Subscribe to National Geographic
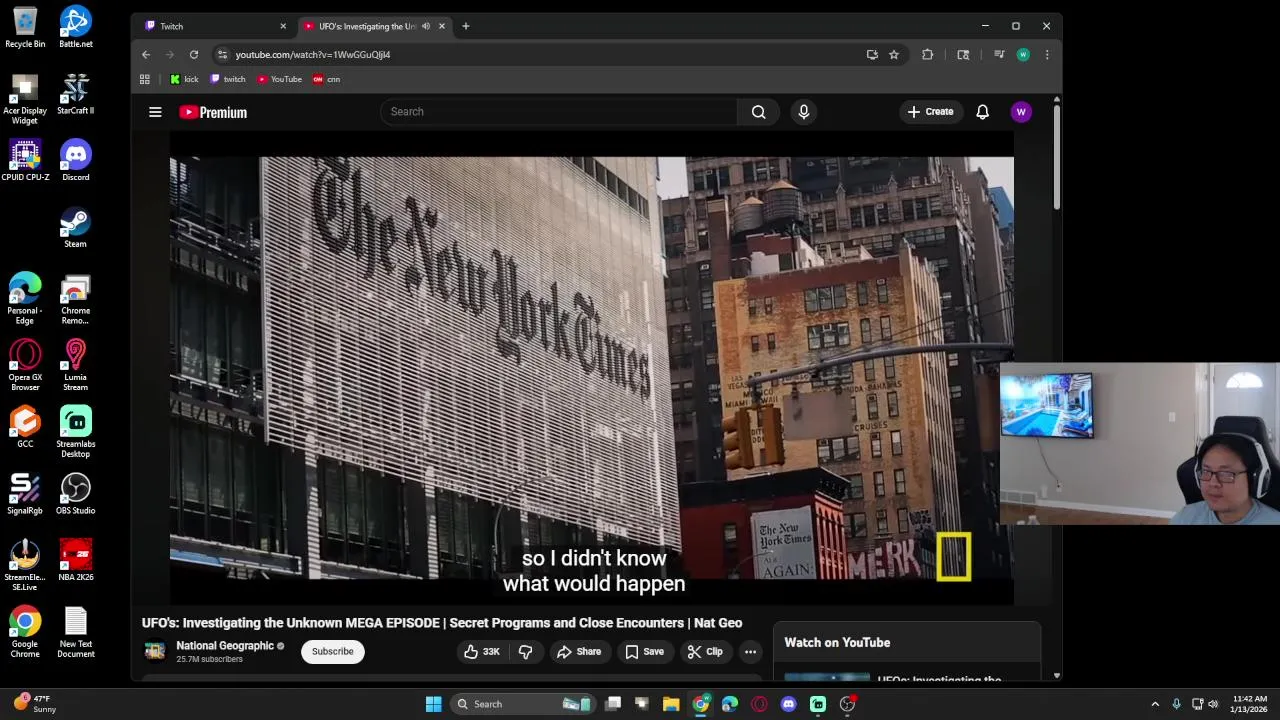1280x720 pixels. 332,652
